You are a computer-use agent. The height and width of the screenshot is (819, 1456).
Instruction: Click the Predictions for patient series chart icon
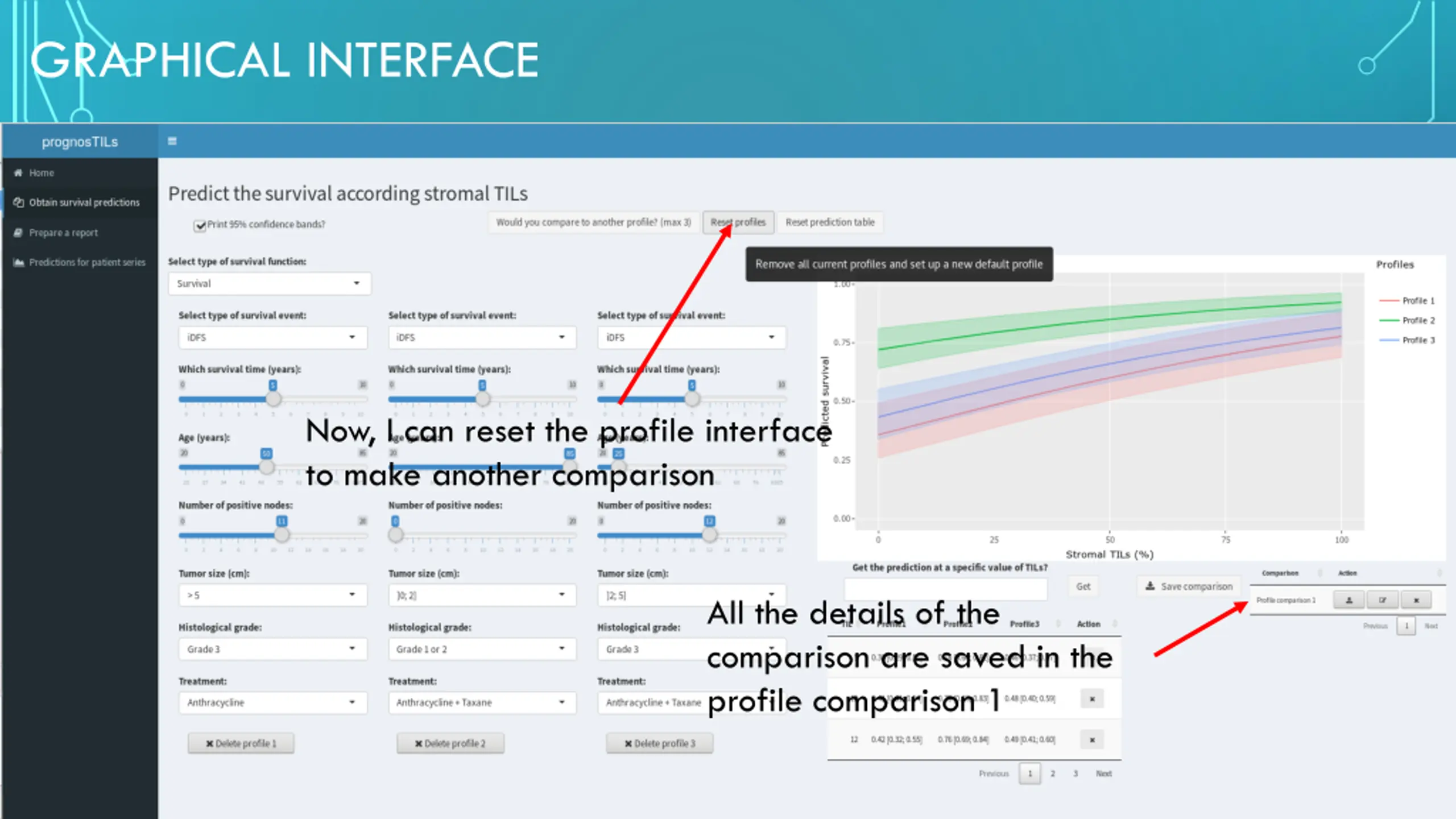(19, 262)
